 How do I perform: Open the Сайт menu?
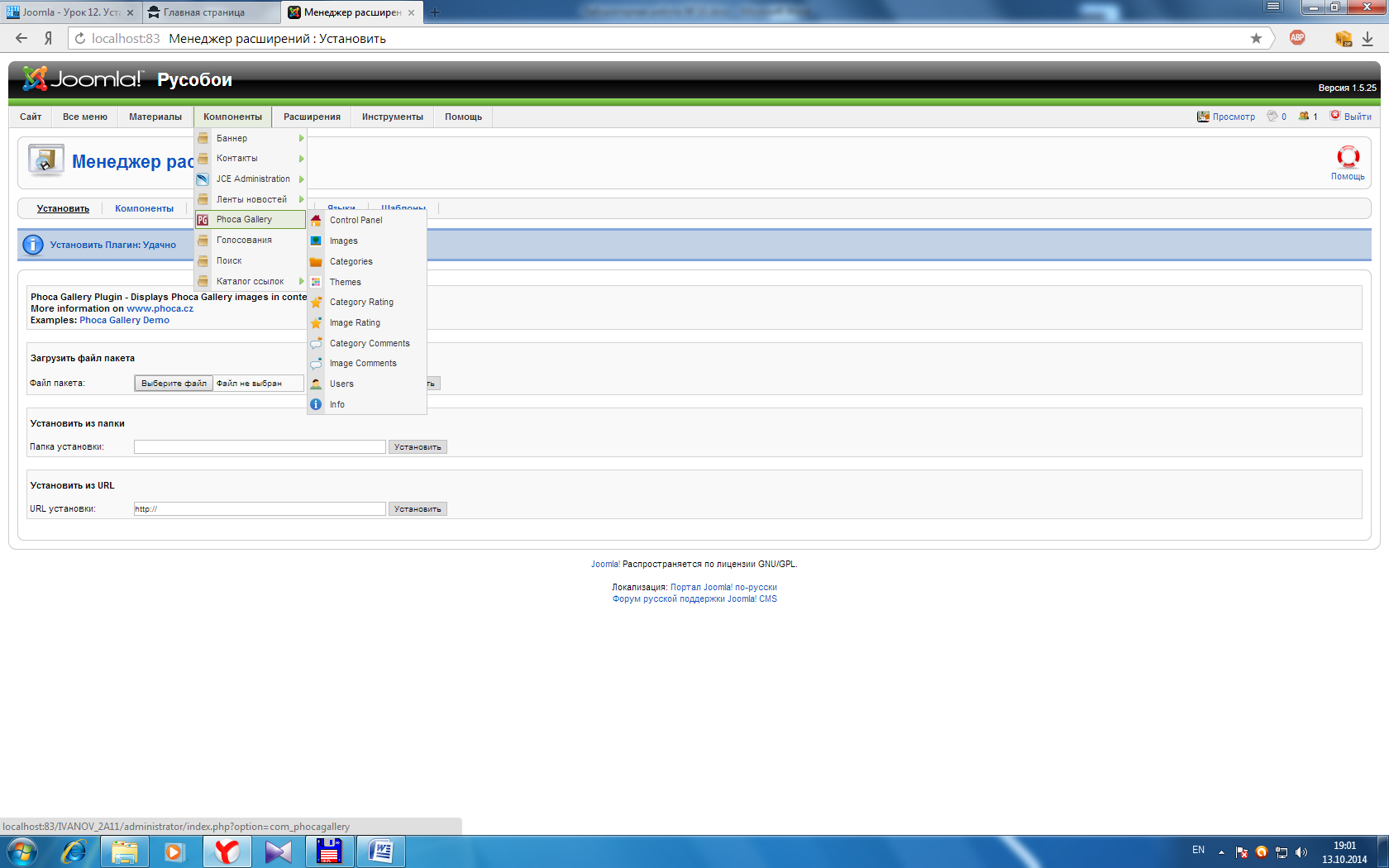click(31, 117)
